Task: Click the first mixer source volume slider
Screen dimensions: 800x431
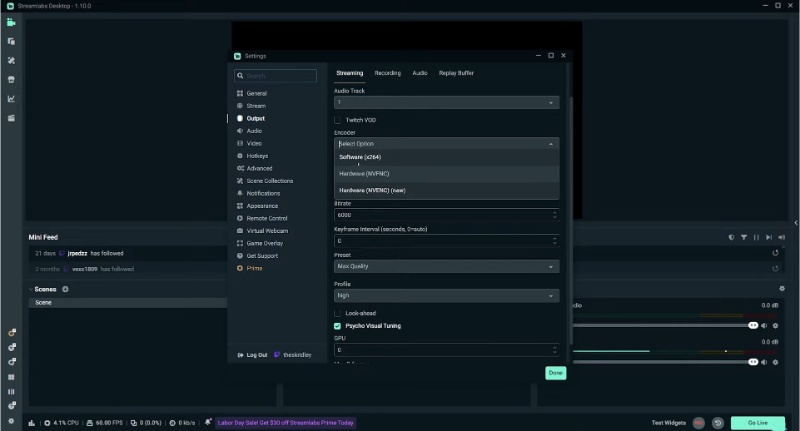Action: point(666,325)
